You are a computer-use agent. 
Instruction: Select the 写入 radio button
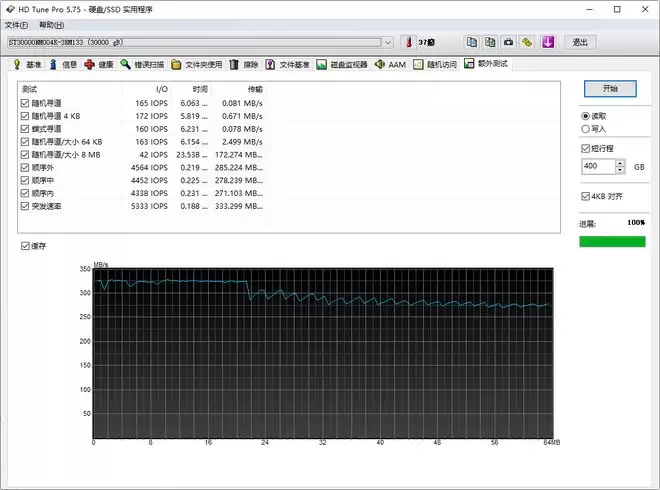[586, 128]
